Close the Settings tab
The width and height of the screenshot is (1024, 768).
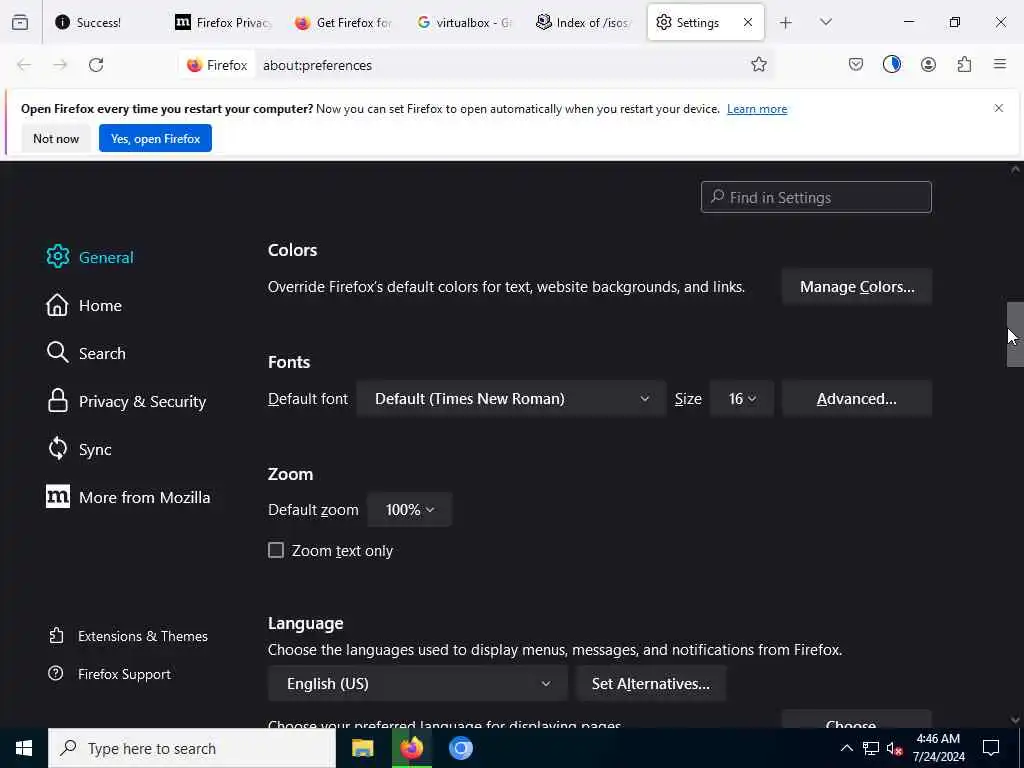748,22
